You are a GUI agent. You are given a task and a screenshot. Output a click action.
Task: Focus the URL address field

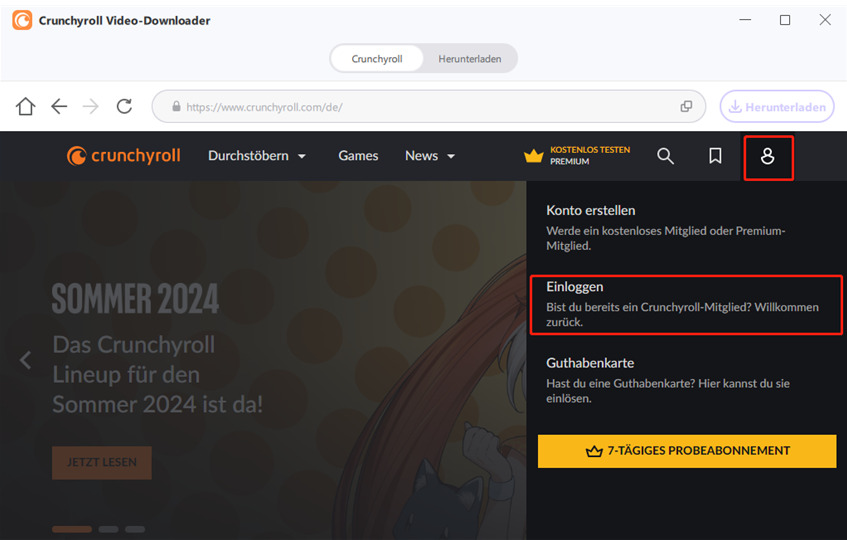(x=428, y=106)
